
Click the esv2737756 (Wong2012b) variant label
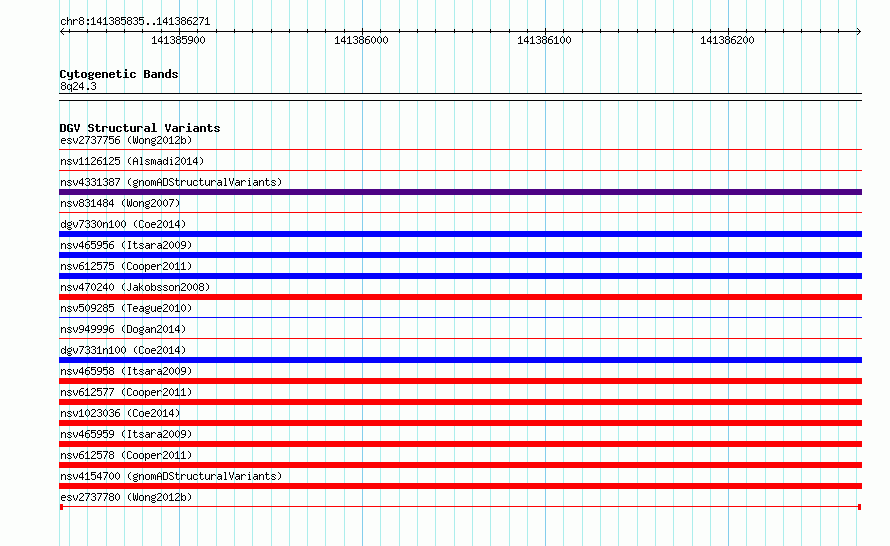point(126,140)
